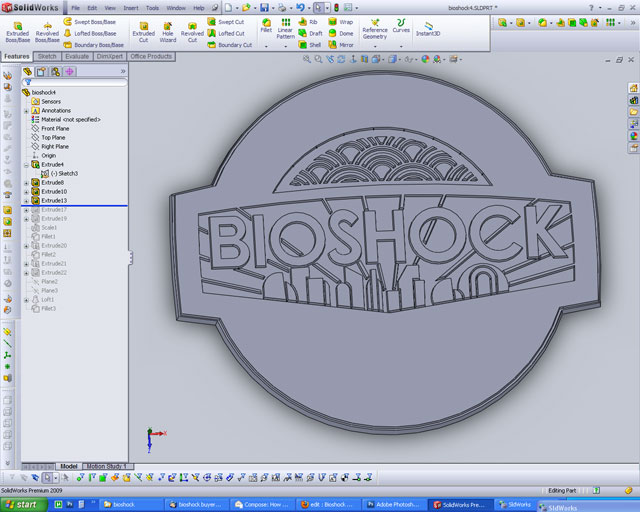Image resolution: width=640 pixels, height=512 pixels.
Task: Select the Revolved Boss/Base tool
Action: click(x=47, y=32)
